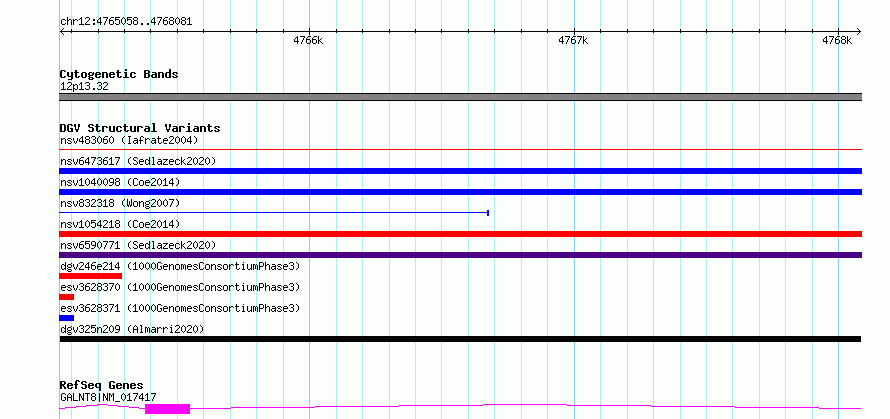Click esv3628370 (1000GenomesConsortiumPhase3) label
The height and width of the screenshot is (419, 890).
pos(180,287)
